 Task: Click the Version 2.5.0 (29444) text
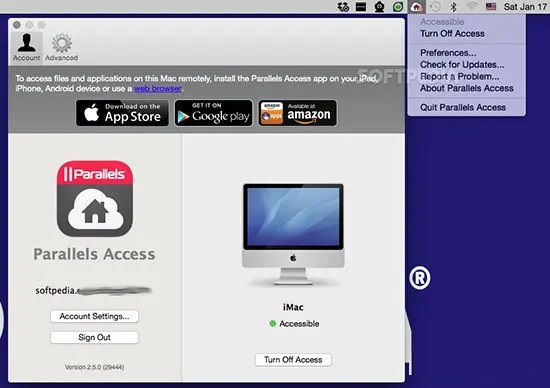(94, 367)
